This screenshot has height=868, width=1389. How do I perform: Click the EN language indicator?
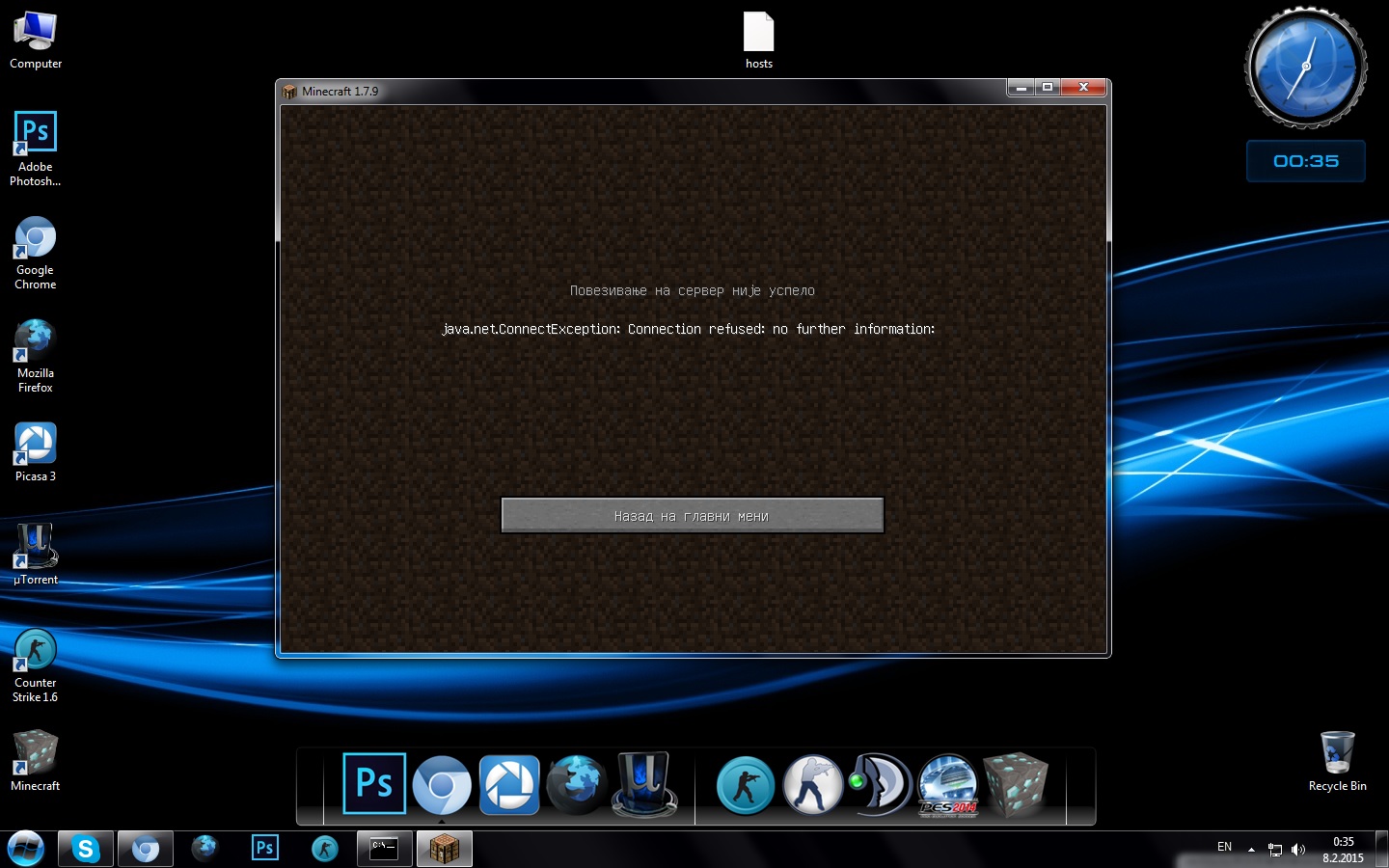tap(1224, 847)
